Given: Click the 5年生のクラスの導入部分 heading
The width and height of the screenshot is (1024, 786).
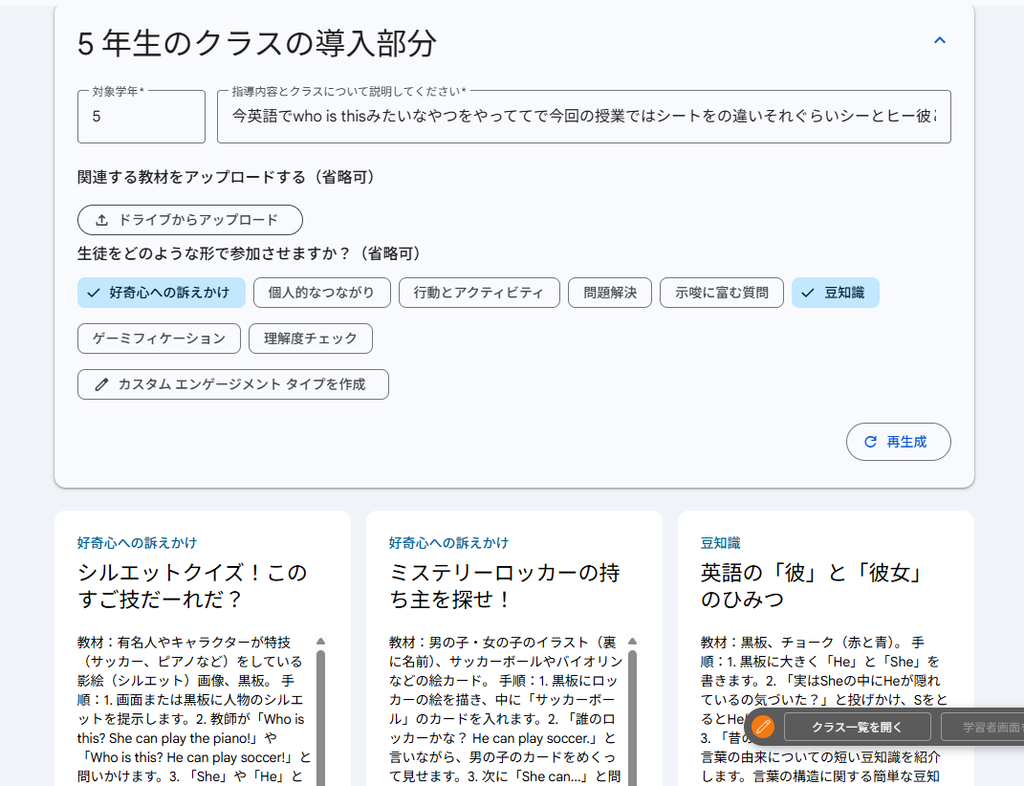Looking at the screenshot, I should (257, 44).
